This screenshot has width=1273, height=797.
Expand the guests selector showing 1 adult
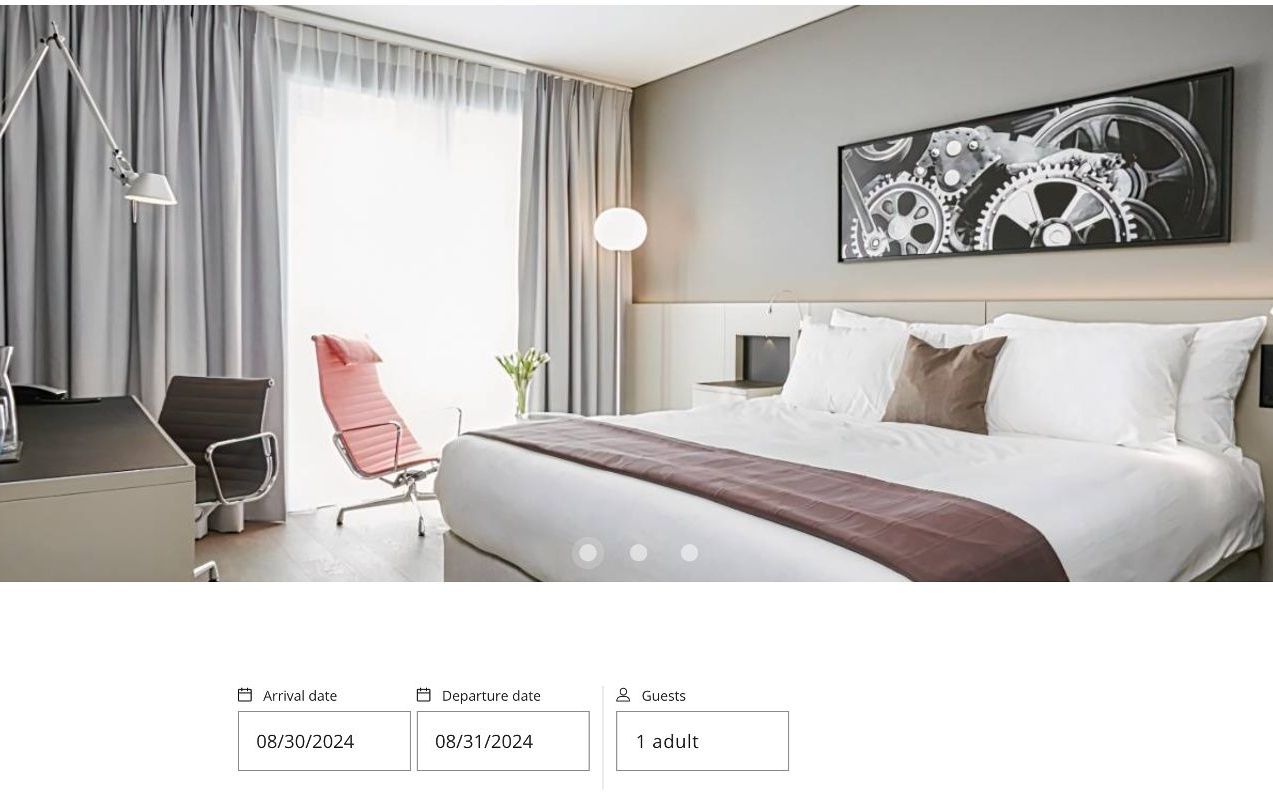coord(702,741)
